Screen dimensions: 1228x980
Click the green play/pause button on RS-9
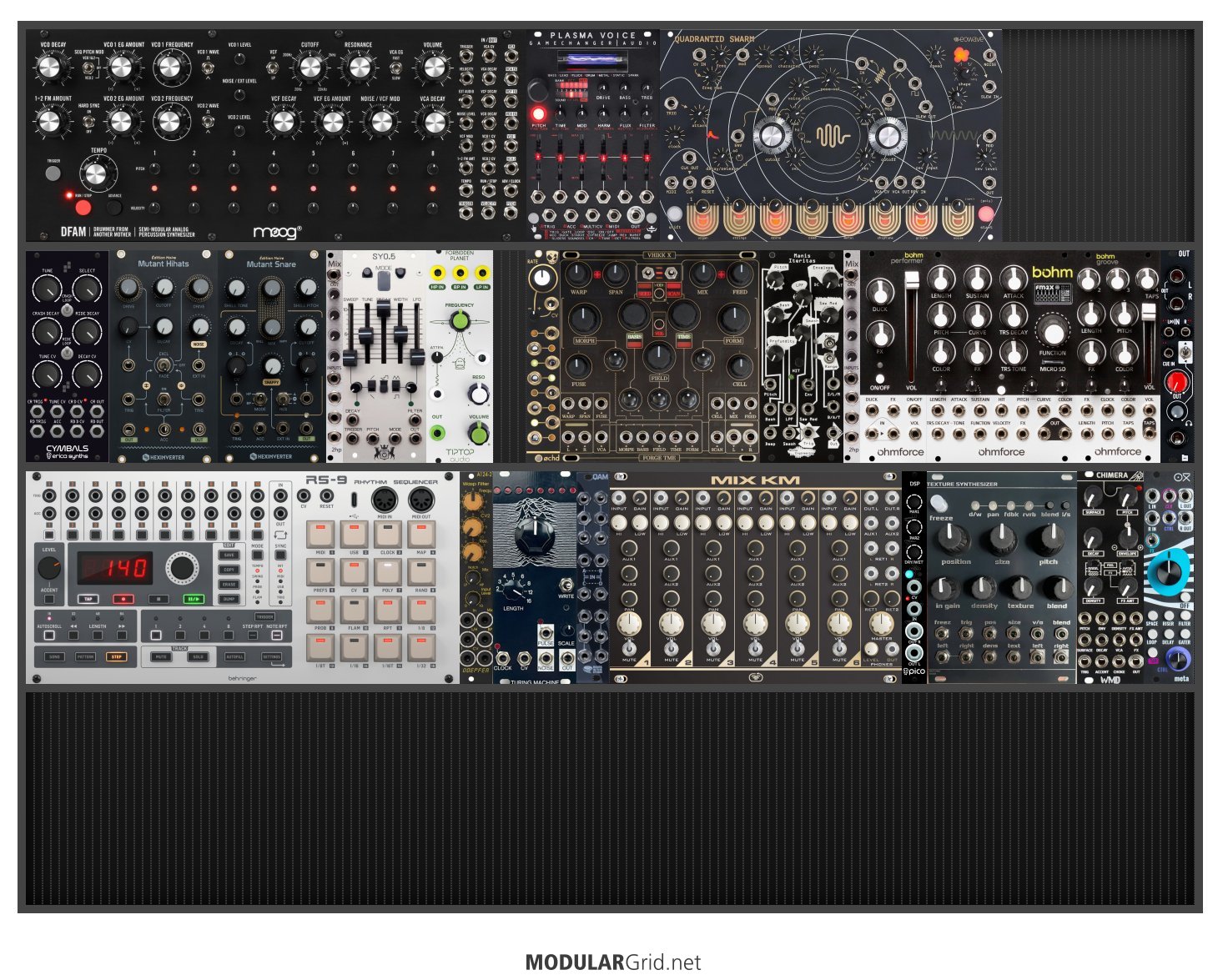click(x=194, y=599)
